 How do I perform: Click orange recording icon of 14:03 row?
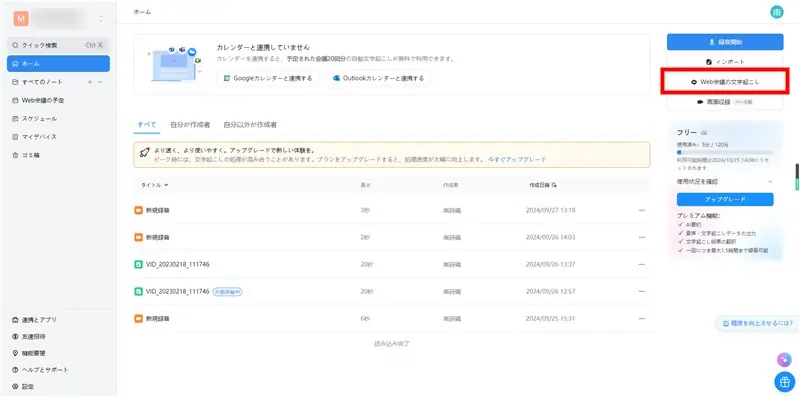coord(138,237)
